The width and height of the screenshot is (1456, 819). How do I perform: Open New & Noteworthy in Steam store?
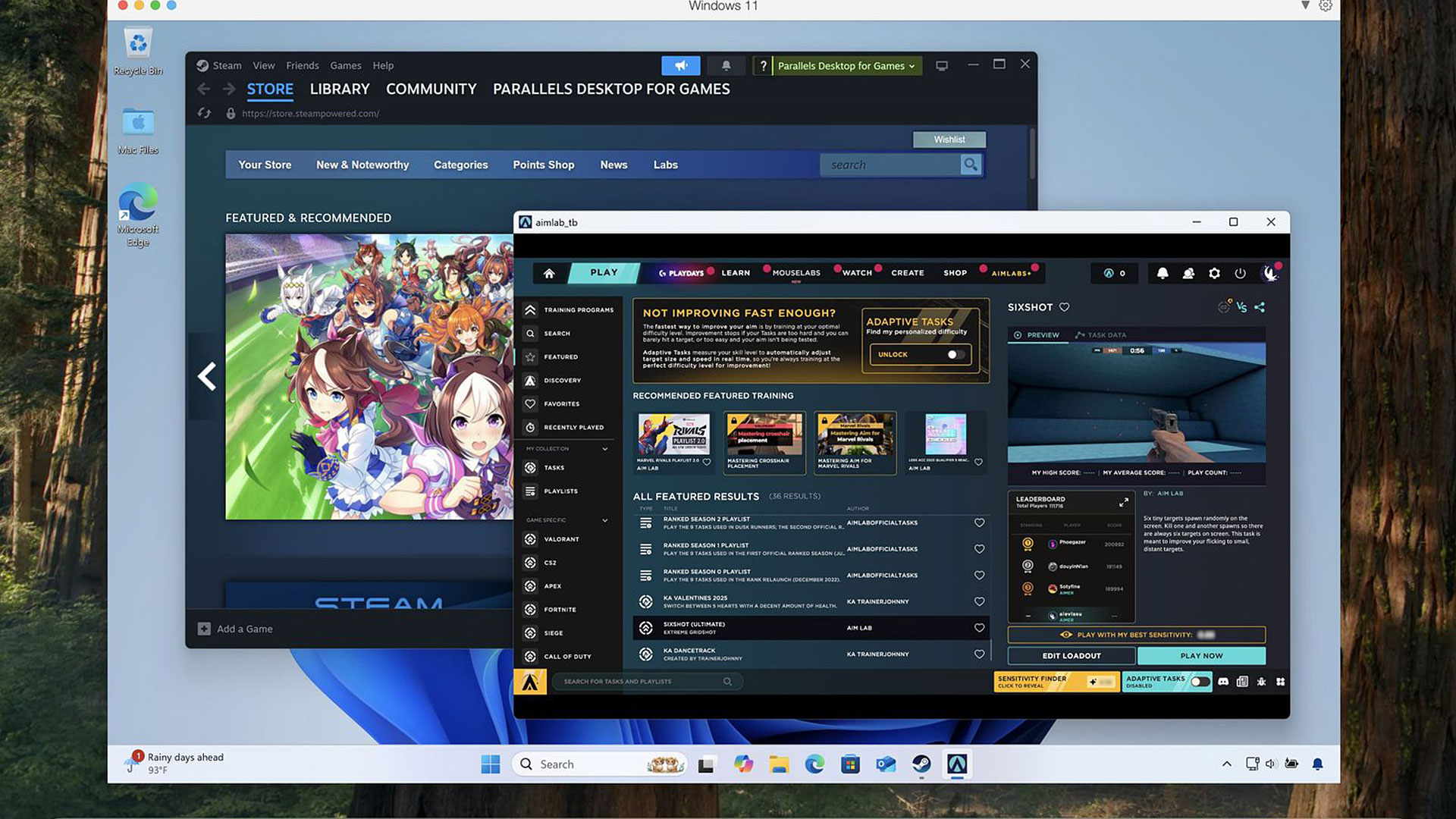tap(362, 165)
